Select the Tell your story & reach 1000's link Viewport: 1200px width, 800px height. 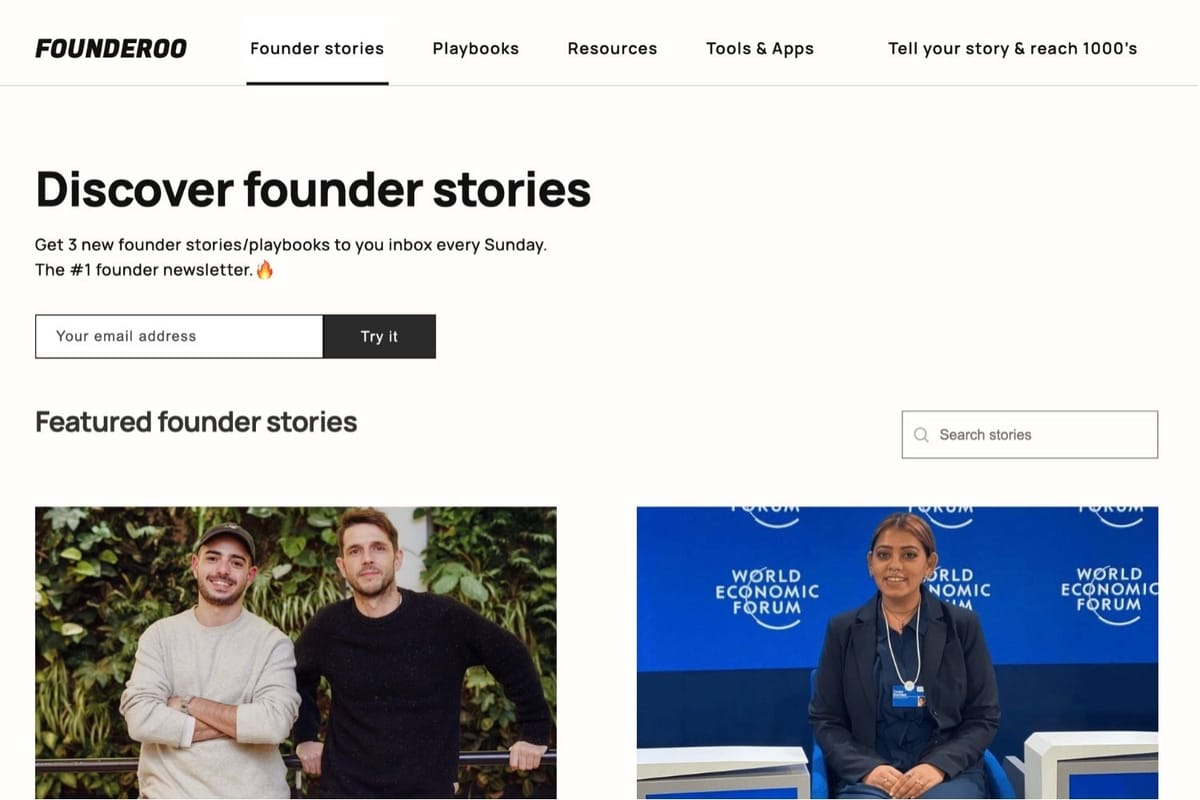(x=1012, y=48)
